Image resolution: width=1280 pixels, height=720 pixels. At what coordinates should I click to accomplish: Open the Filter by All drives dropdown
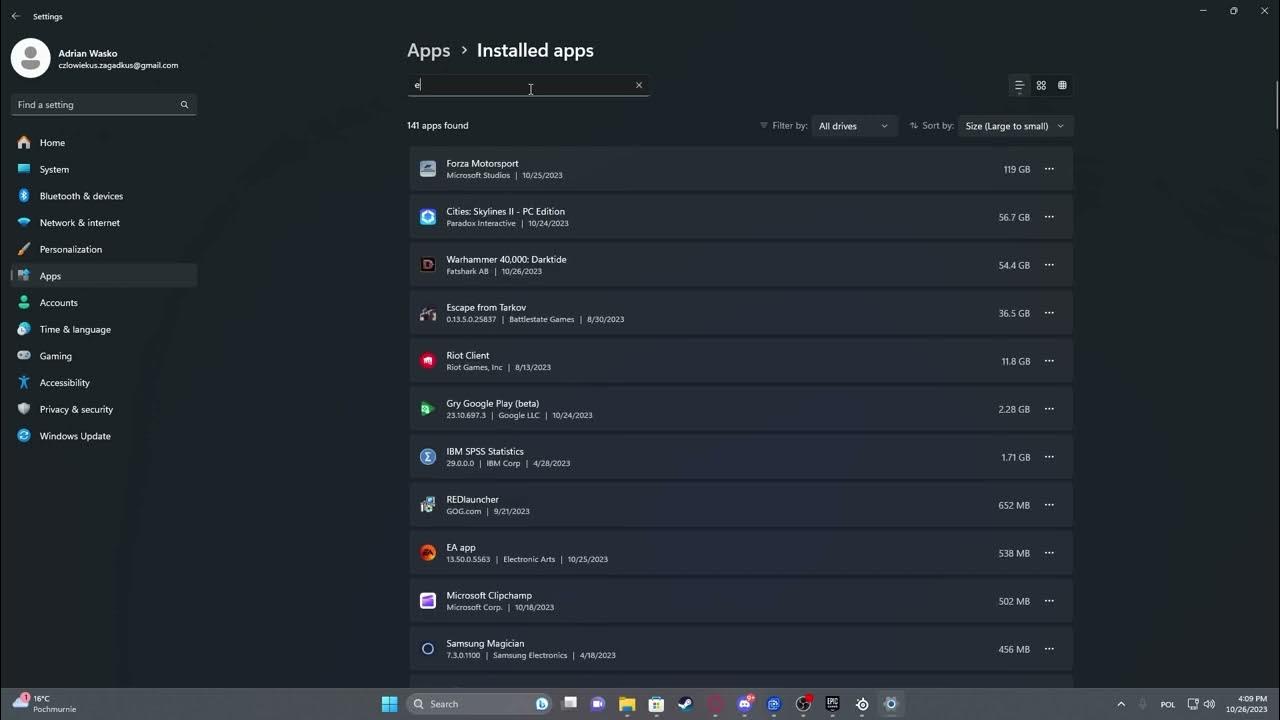pyautogui.click(x=854, y=126)
